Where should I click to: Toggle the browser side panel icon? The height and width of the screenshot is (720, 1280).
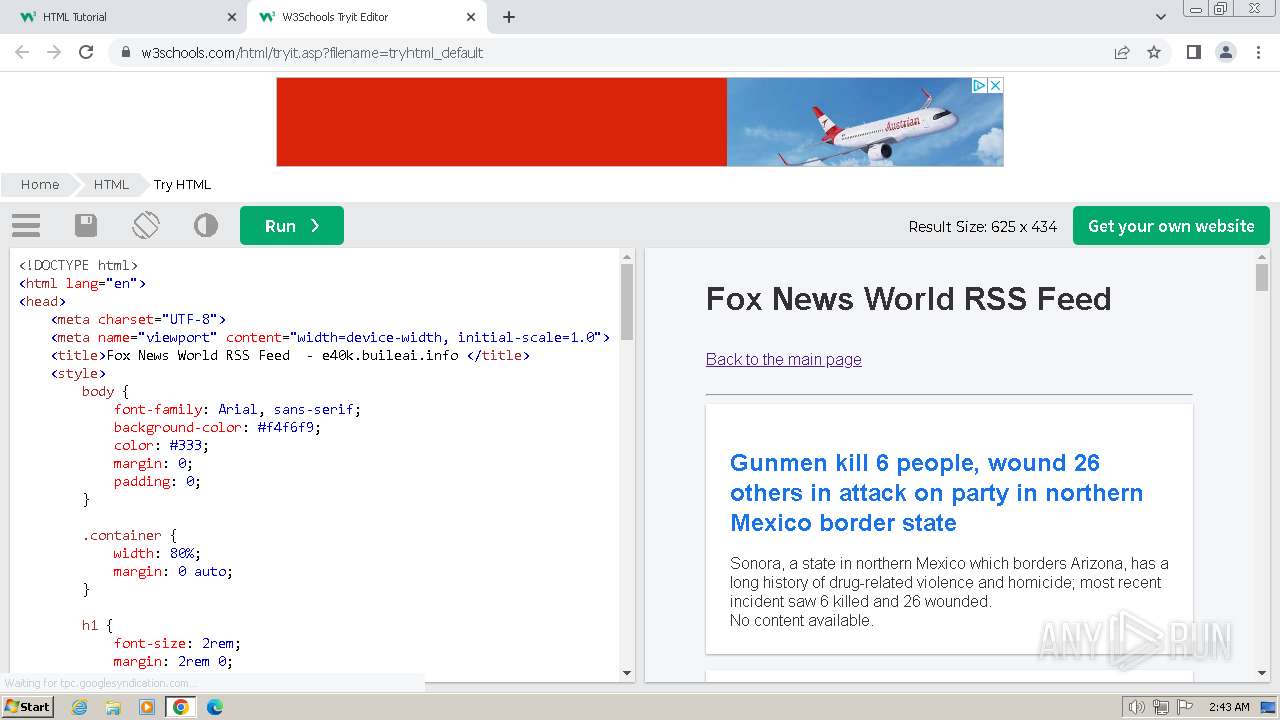tap(1193, 52)
